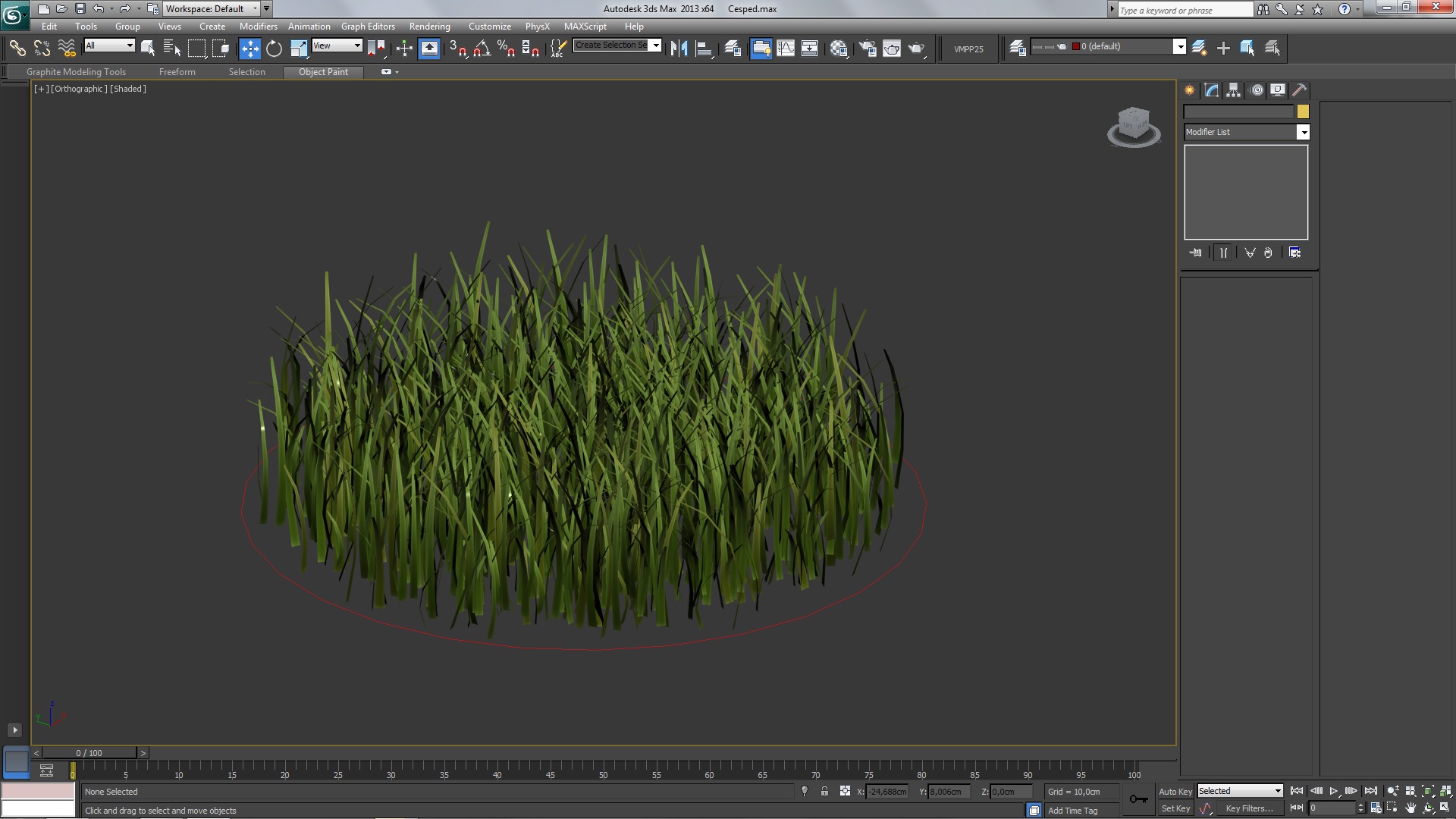Open the Utilities hammer panel
1456x819 pixels.
(x=1299, y=90)
